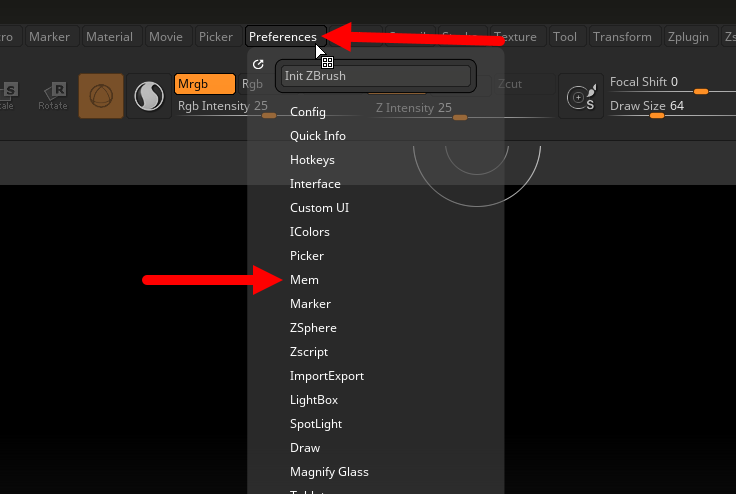Image resolution: width=736 pixels, height=494 pixels.
Task: Click the brush size S target icon
Action: (581, 96)
